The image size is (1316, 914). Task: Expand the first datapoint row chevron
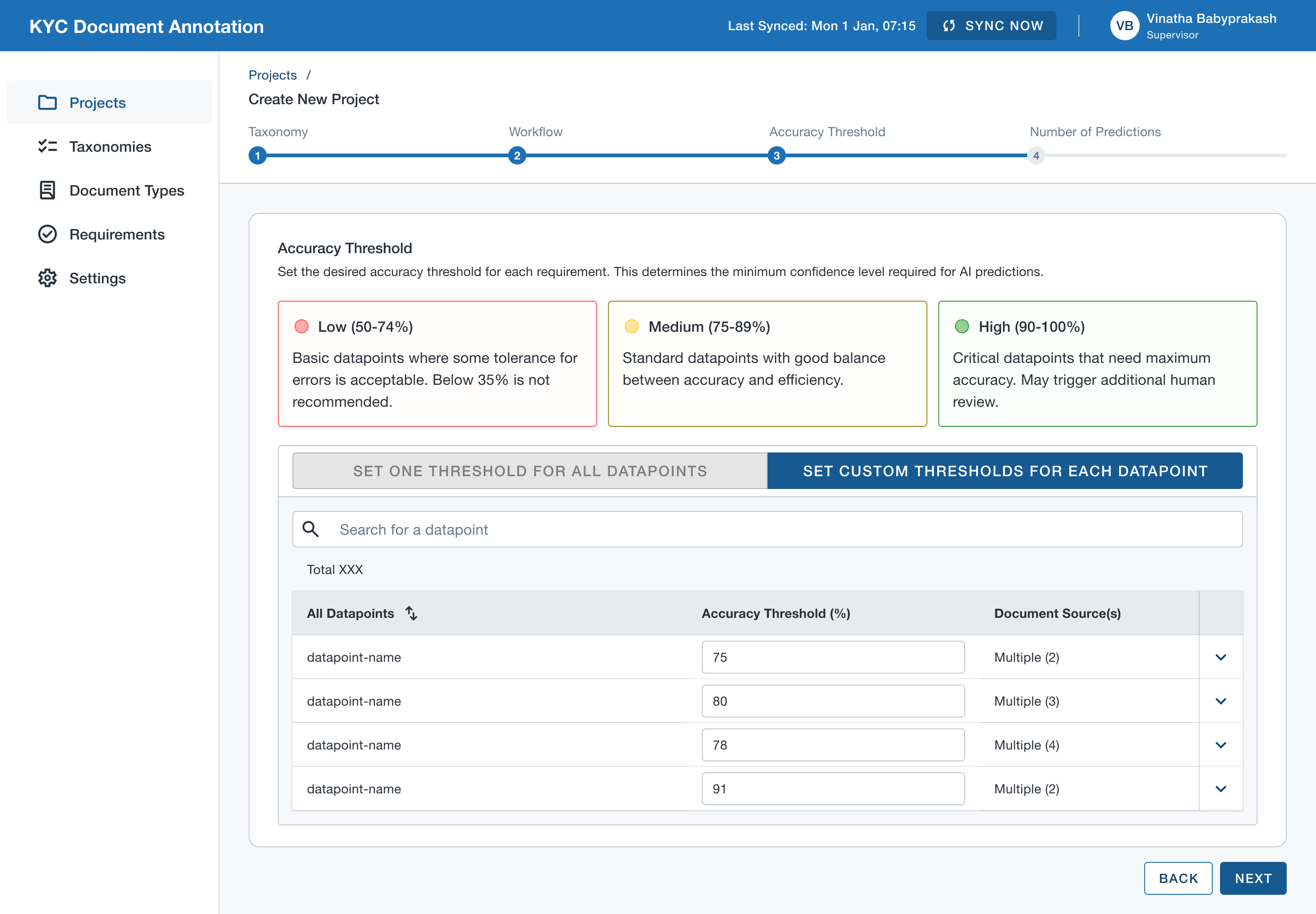click(1220, 658)
